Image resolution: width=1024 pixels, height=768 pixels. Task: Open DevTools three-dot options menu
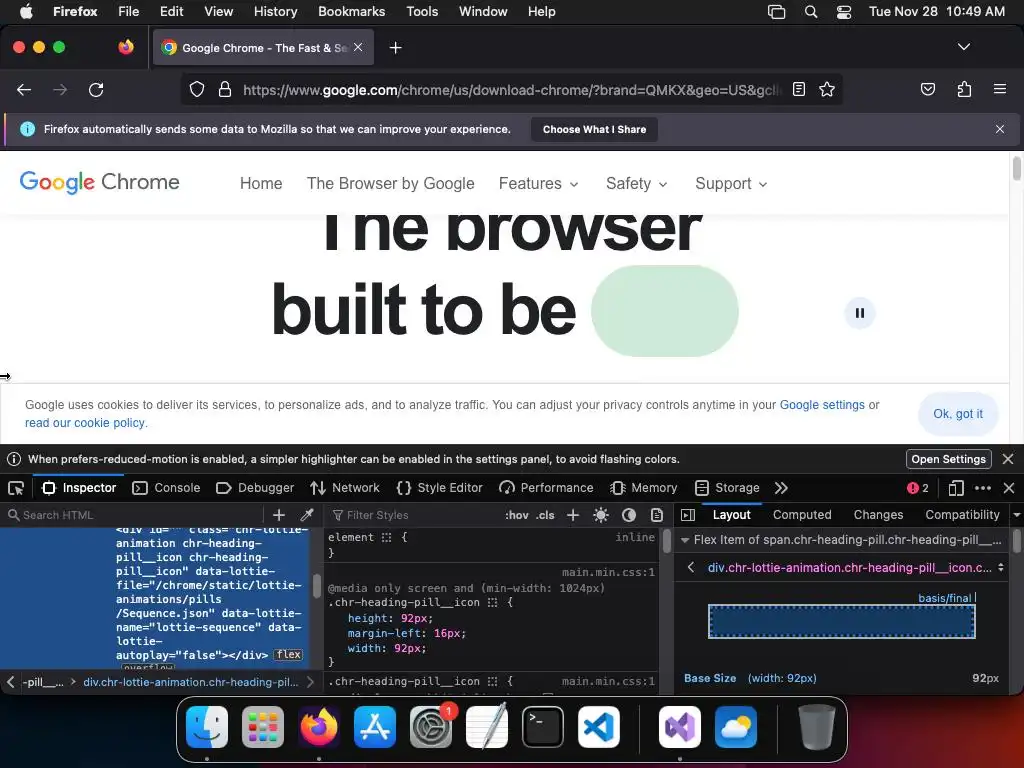pyautogui.click(x=982, y=488)
